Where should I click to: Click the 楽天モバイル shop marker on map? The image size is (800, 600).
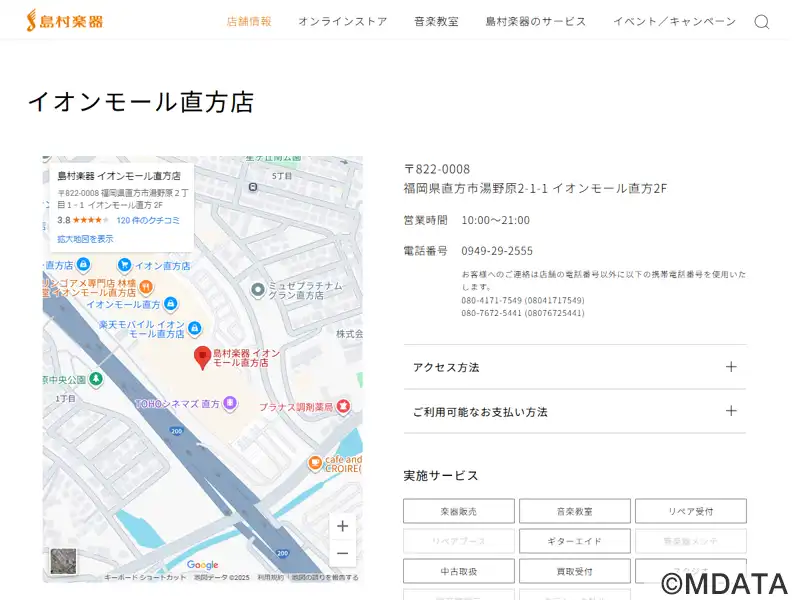point(194,328)
